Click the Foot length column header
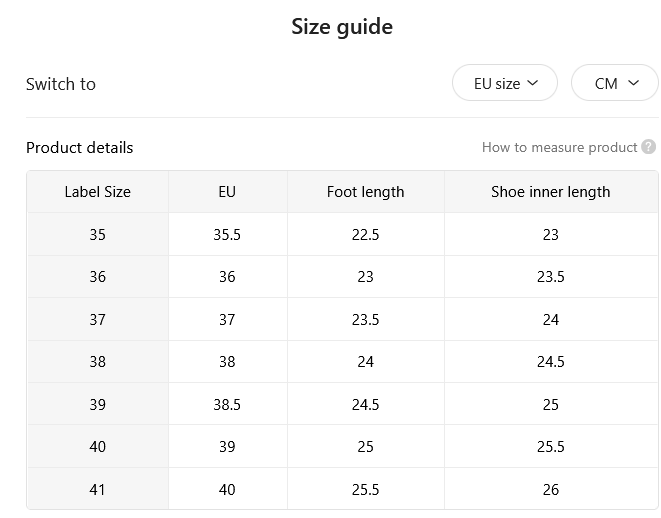This screenshot has width=661, height=518. [365, 192]
